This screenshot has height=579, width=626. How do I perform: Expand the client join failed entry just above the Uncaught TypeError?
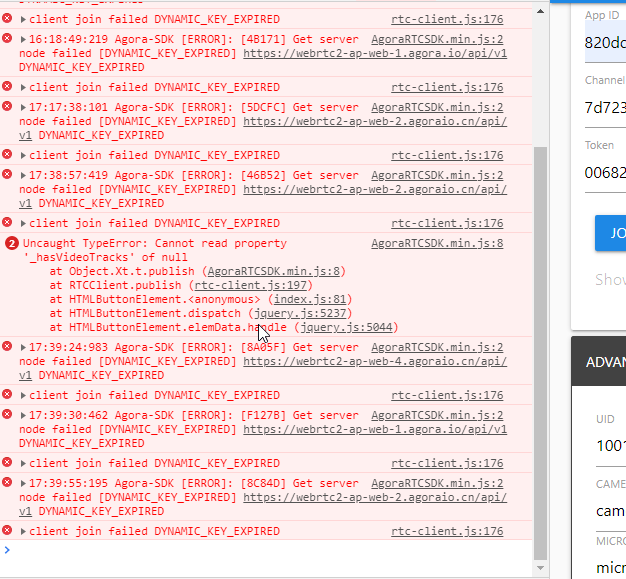pyautogui.click(x=23, y=224)
